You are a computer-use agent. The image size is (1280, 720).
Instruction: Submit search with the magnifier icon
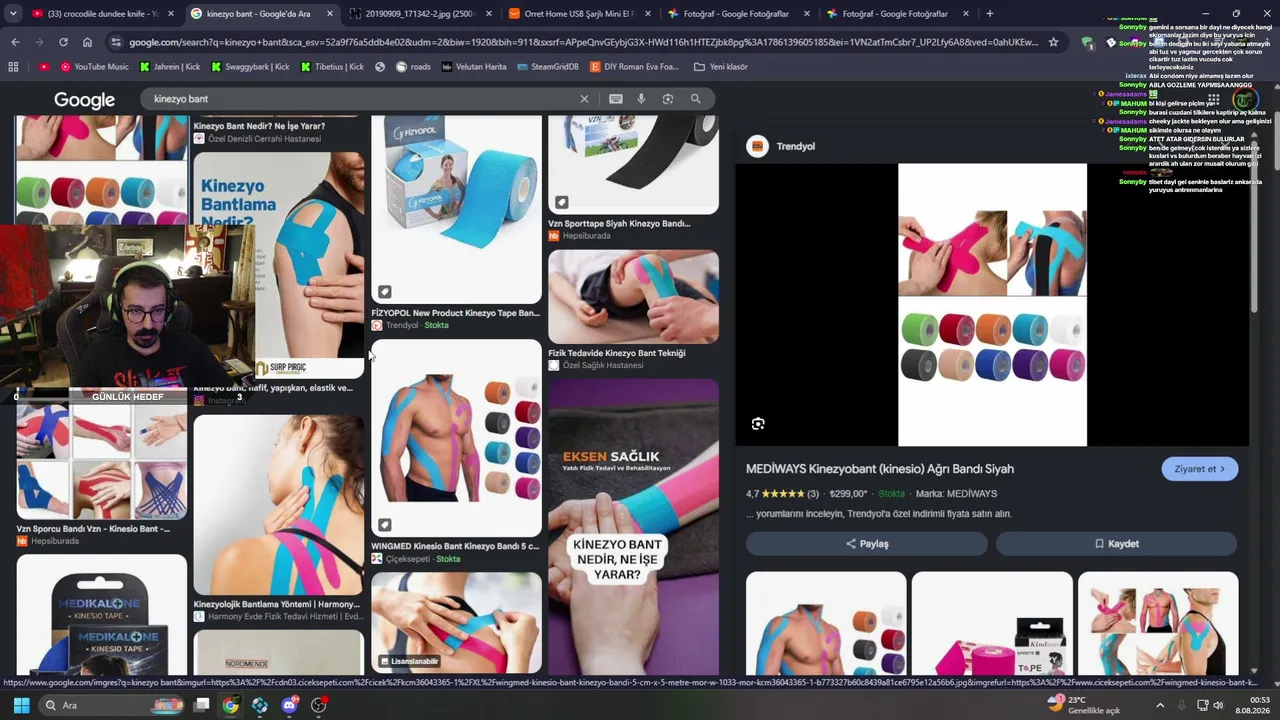coord(696,99)
